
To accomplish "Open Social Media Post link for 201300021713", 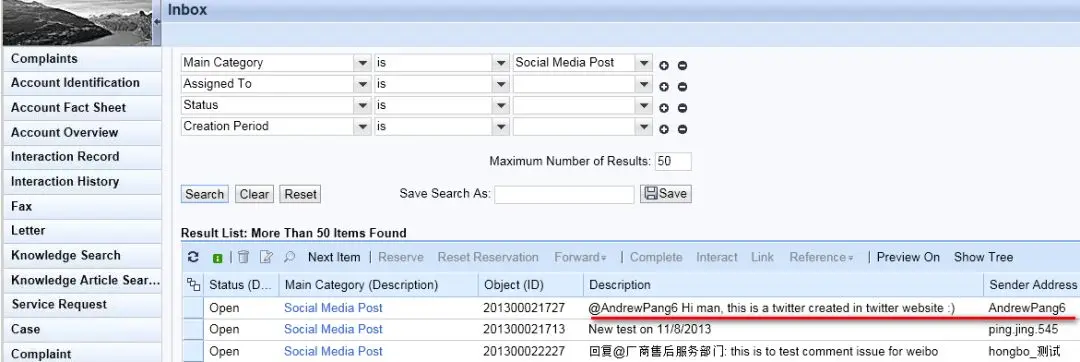I will [333, 330].
